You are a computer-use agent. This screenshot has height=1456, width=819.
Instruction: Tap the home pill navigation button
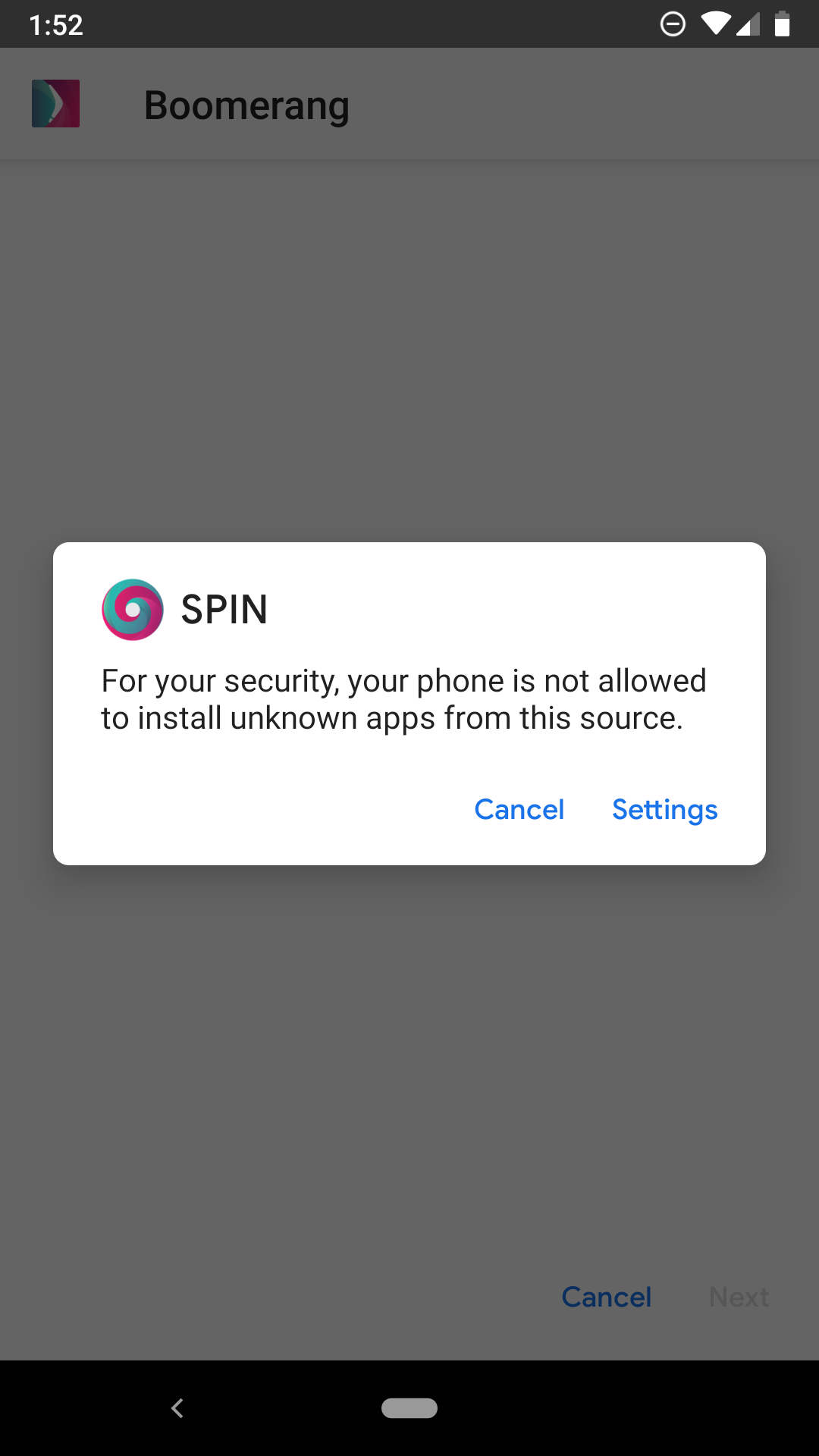(409, 1408)
